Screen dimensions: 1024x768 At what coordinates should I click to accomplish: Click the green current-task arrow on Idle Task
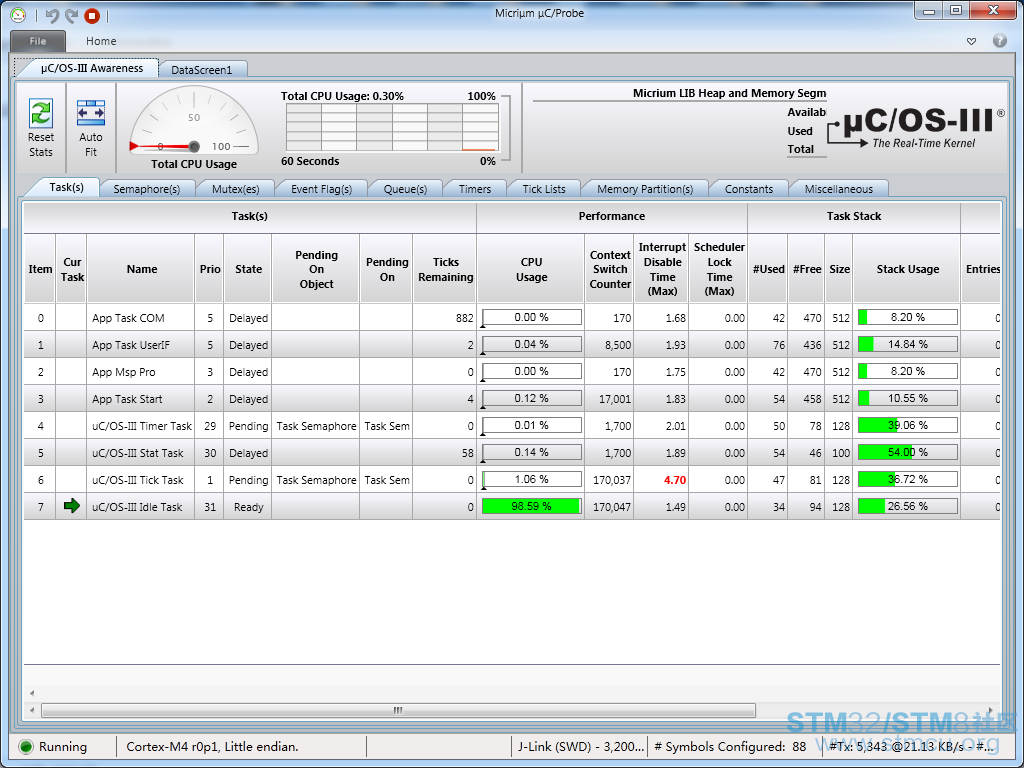click(x=71, y=507)
